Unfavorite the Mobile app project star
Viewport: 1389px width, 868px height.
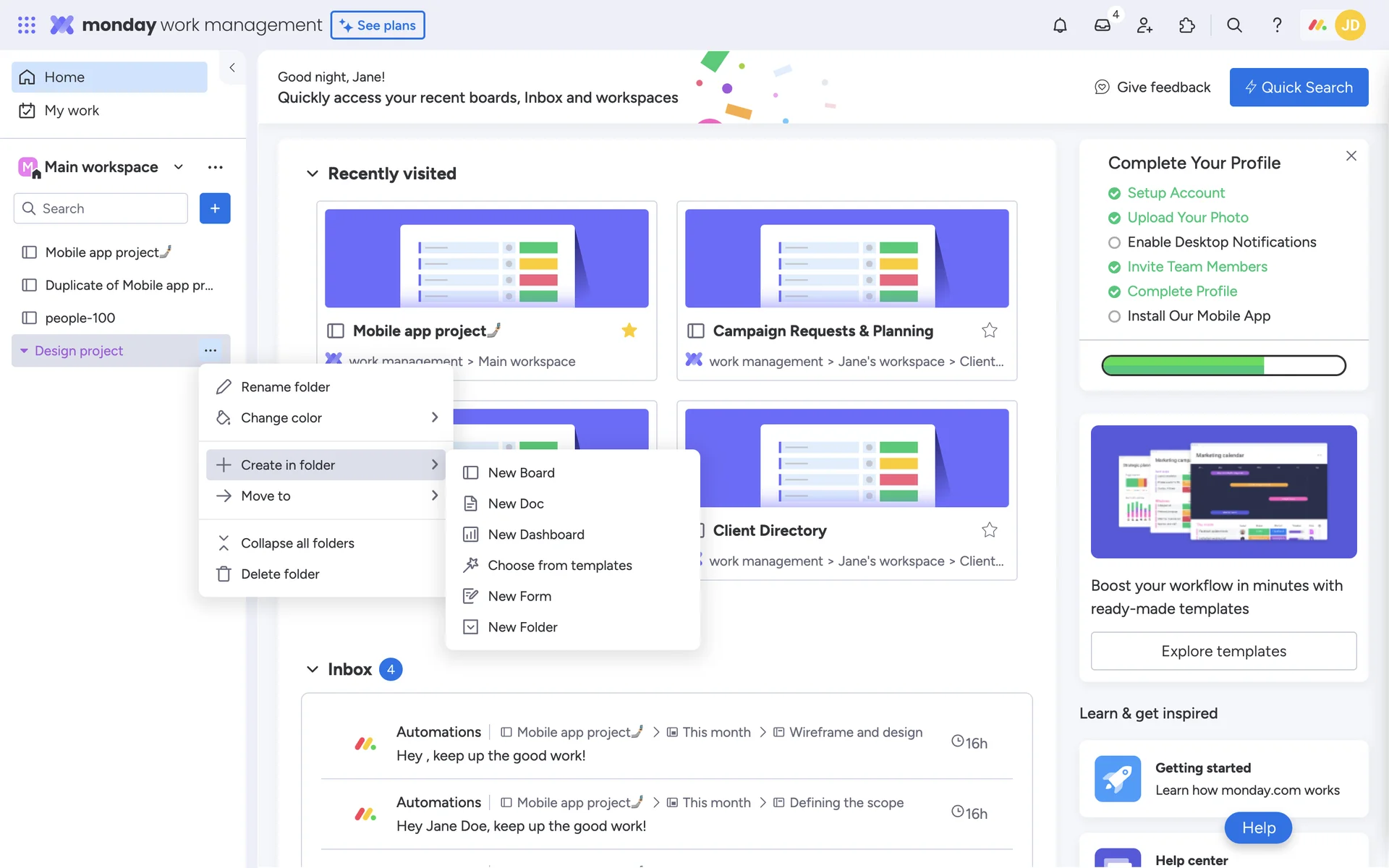629,331
